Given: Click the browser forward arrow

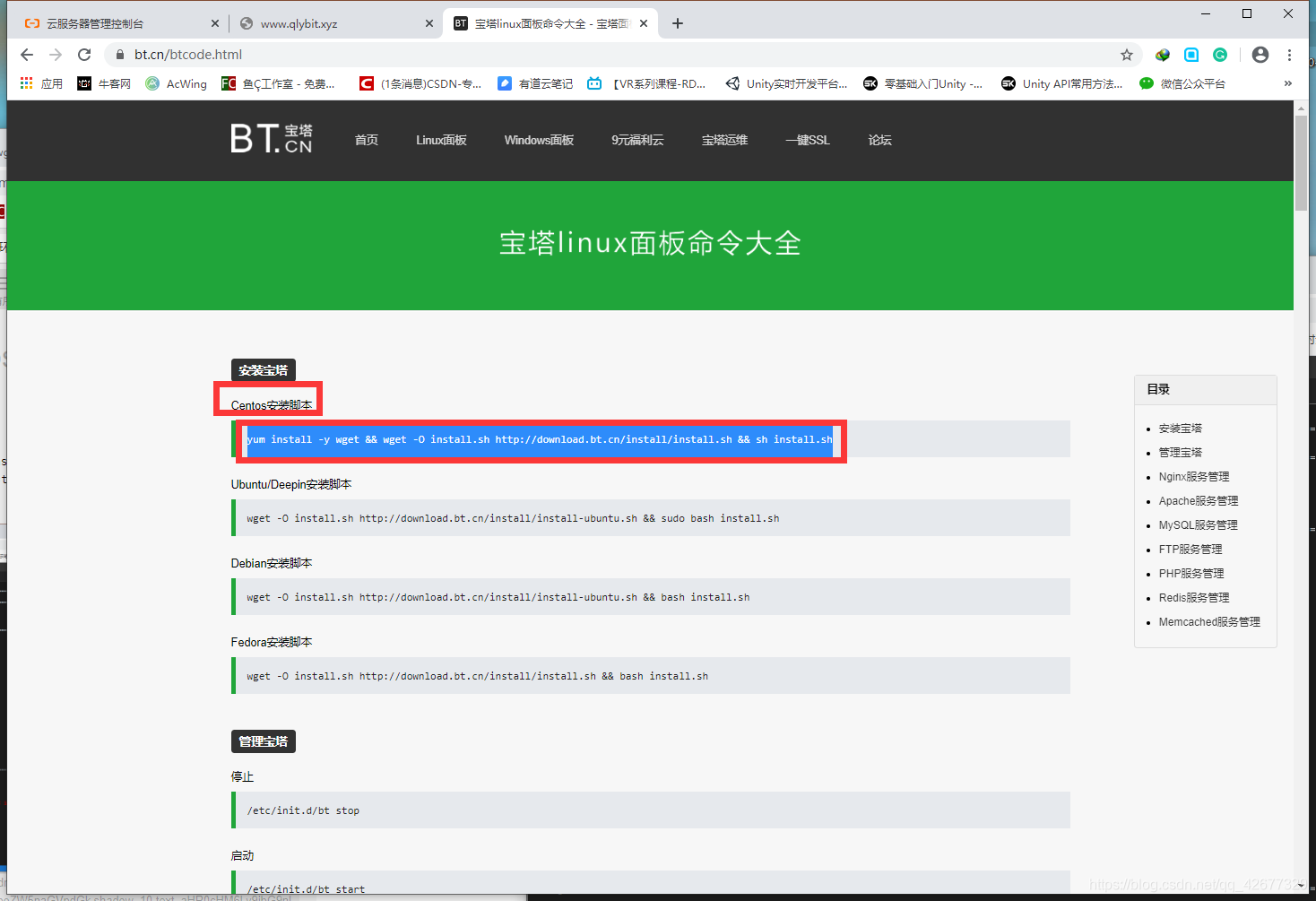Looking at the screenshot, I should (56, 55).
